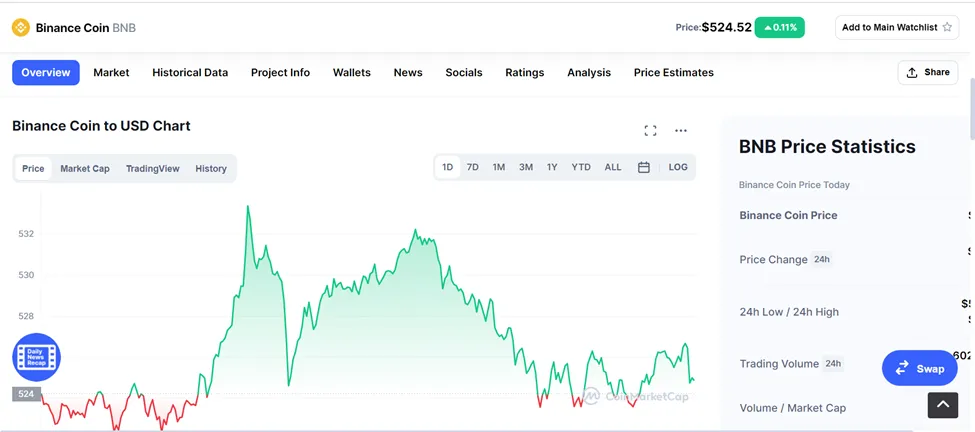The width and height of the screenshot is (975, 432).
Task: Click the scroll-to-top arrow button
Action: coord(943,405)
